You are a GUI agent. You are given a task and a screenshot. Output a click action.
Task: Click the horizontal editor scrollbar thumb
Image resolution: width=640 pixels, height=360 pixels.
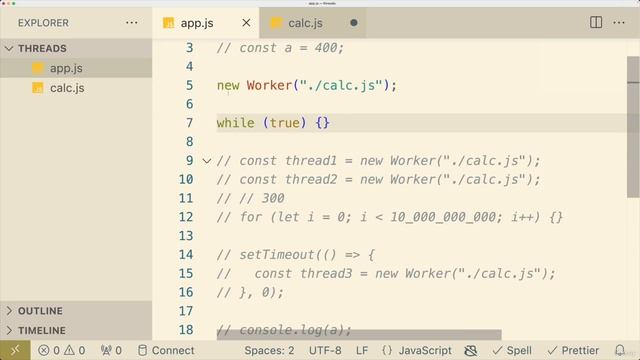[x=359, y=335]
